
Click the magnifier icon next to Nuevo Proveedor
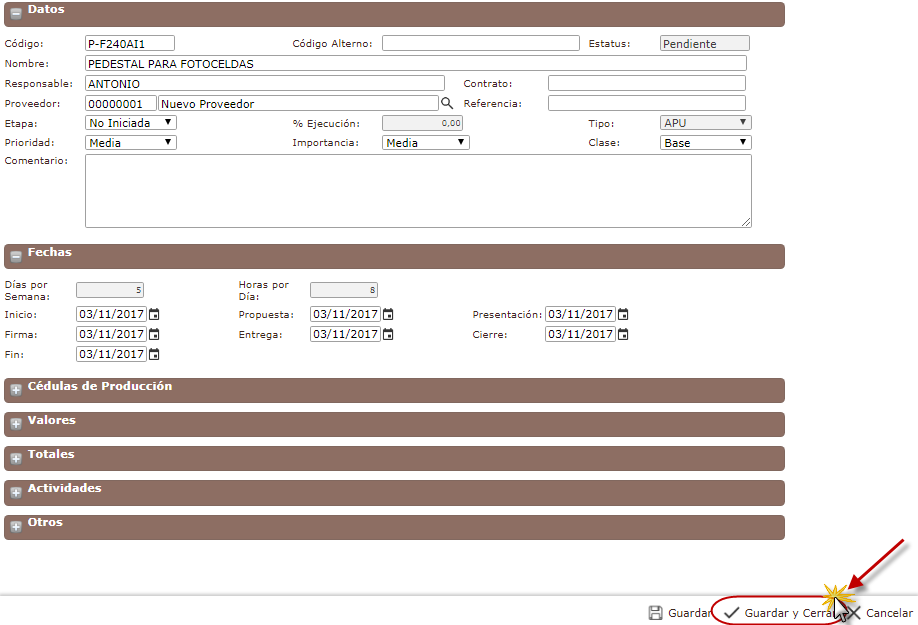point(447,103)
